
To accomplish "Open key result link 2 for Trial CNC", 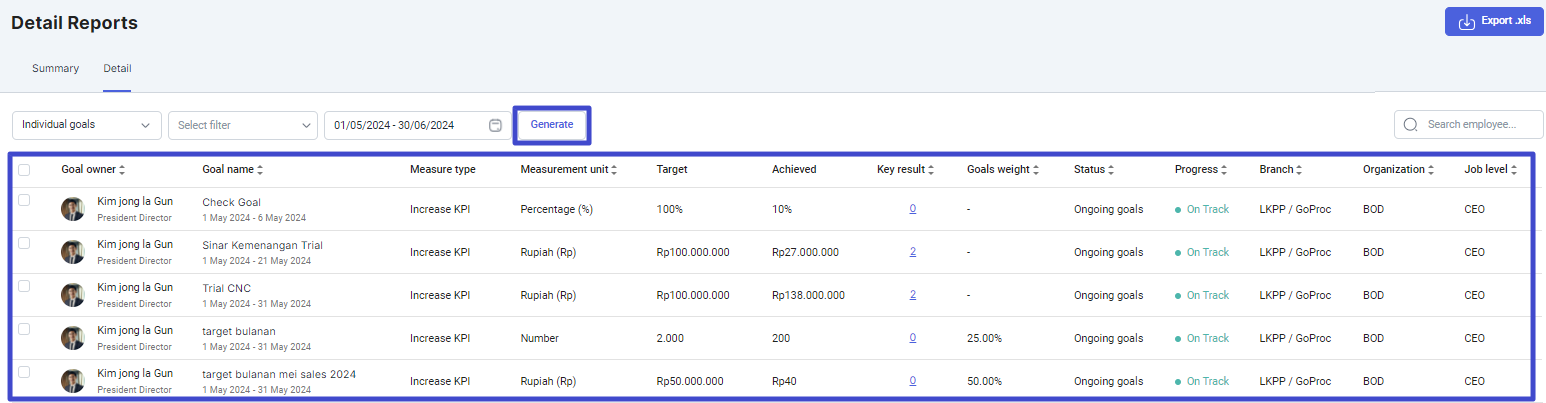I will coord(913,295).
